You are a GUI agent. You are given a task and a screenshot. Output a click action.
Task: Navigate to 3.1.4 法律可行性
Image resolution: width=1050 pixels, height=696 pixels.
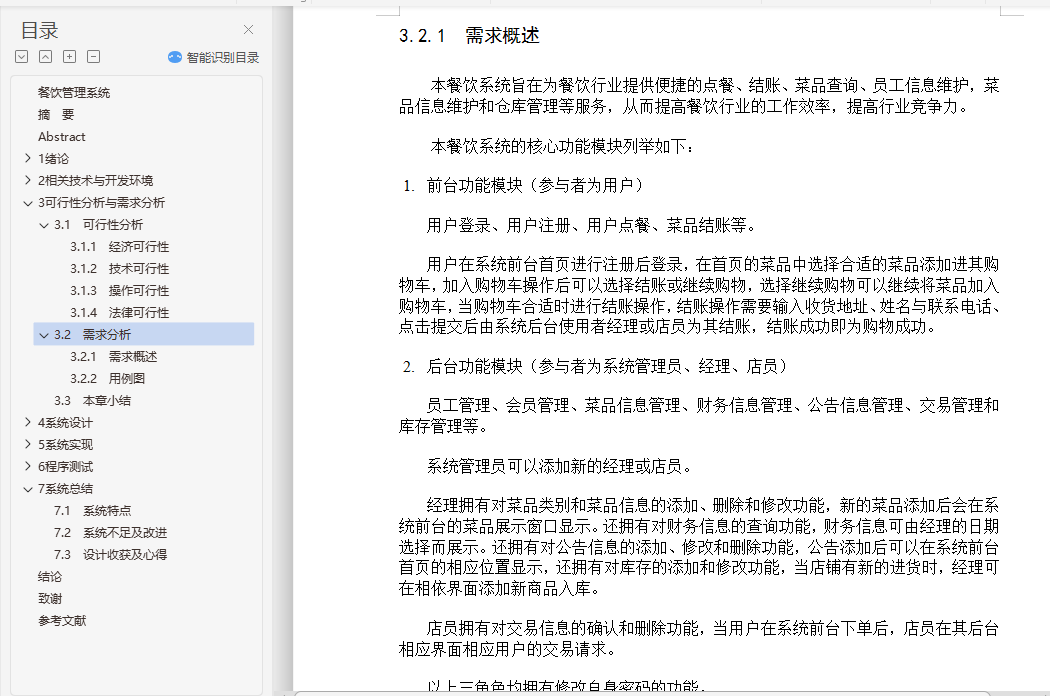point(120,312)
